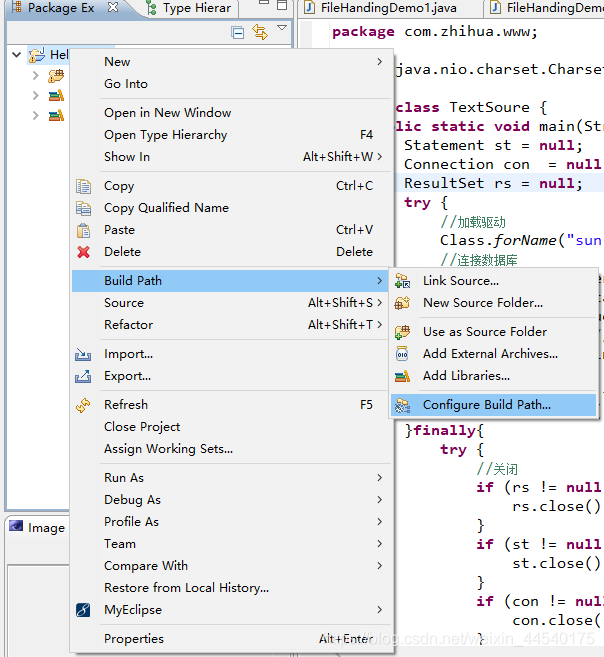The image size is (604, 657).
Task: Open the New submenu
Action: pos(232,62)
